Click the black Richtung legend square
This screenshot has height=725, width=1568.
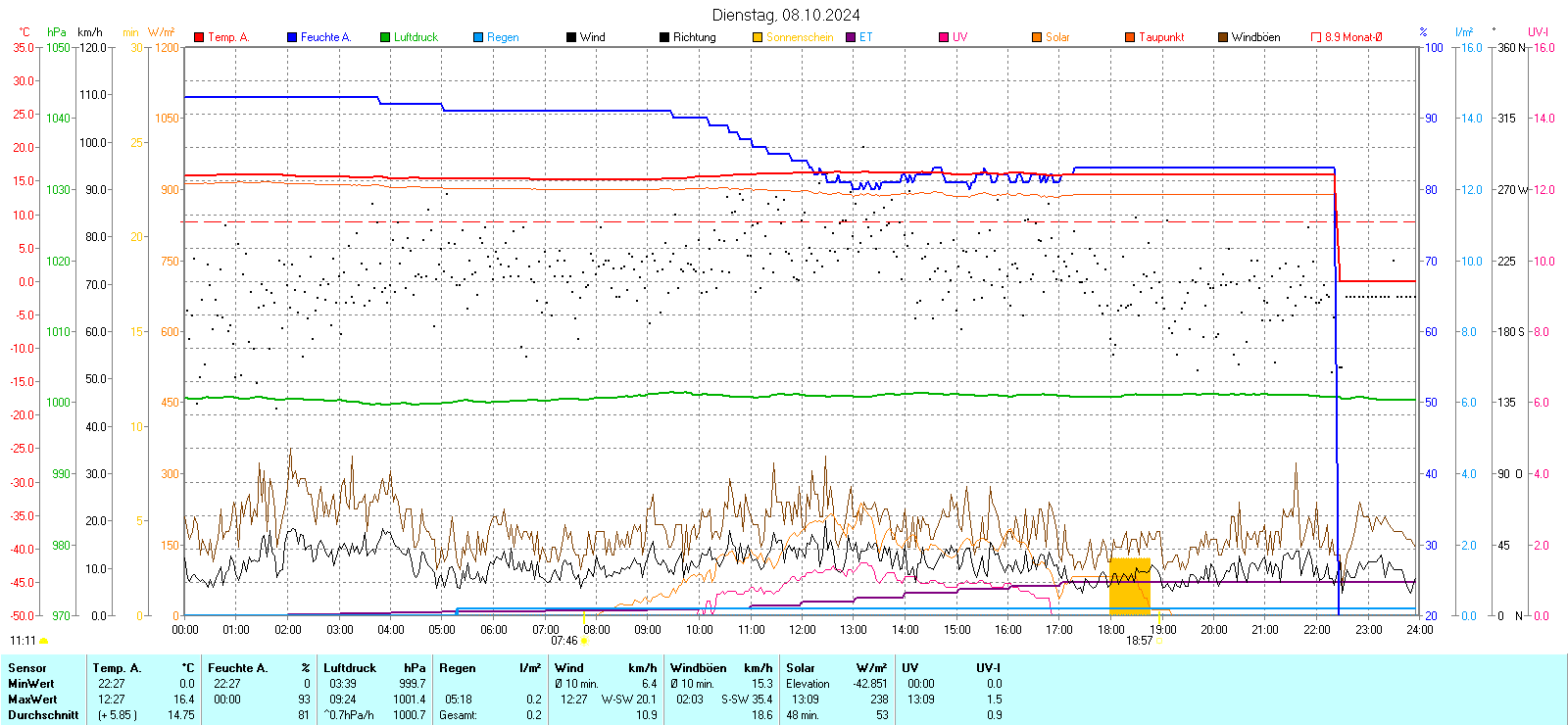click(664, 37)
